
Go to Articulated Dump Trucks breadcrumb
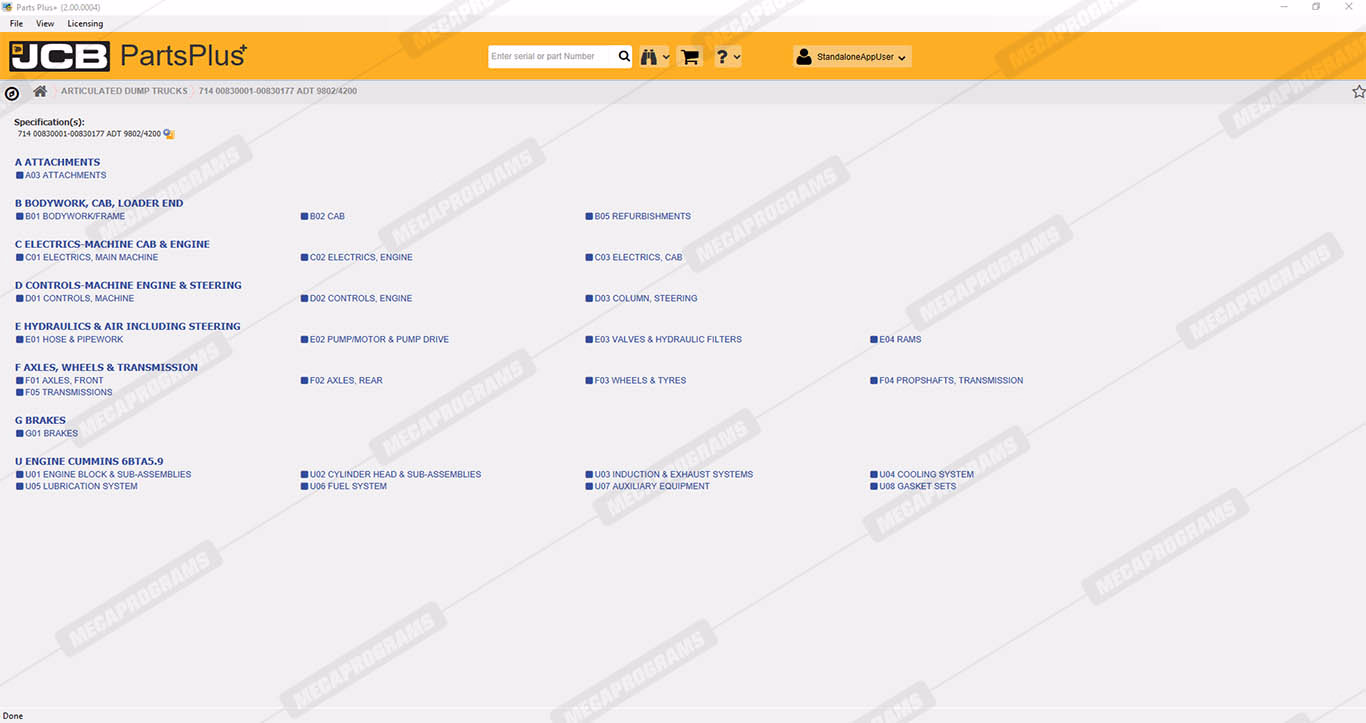coord(124,91)
